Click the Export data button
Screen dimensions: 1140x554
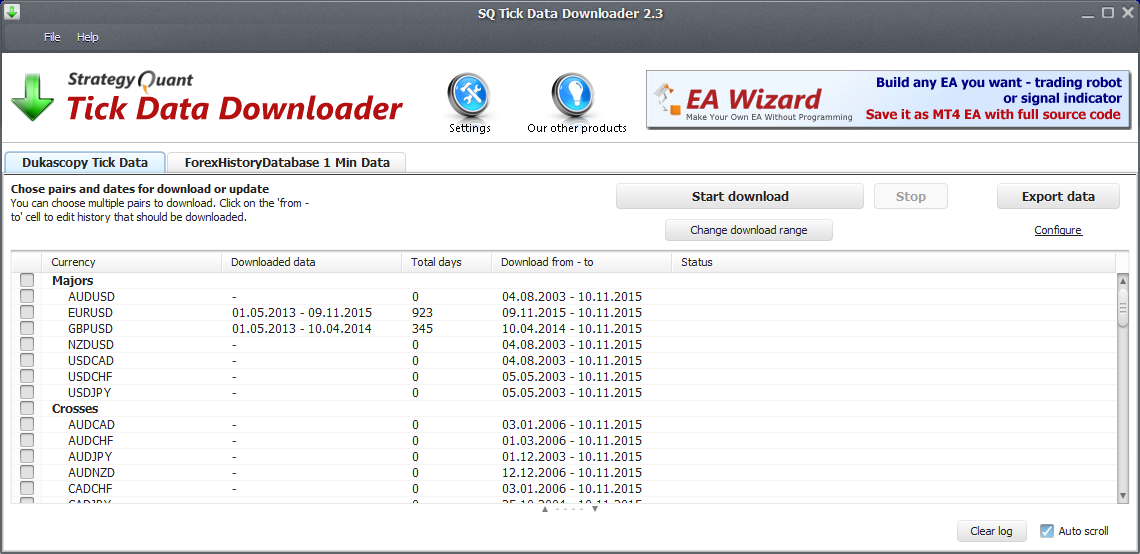(x=1058, y=196)
